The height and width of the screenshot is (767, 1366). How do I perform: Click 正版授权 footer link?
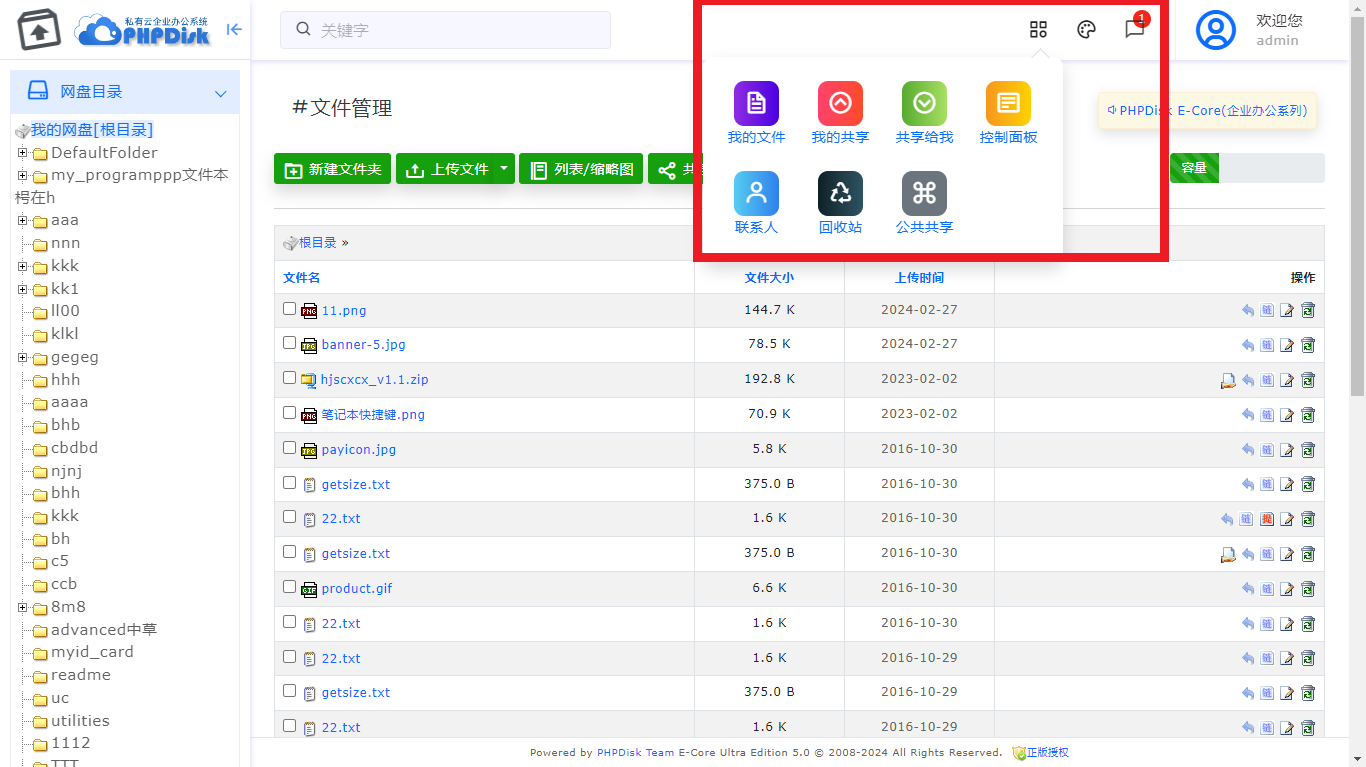click(x=1047, y=753)
